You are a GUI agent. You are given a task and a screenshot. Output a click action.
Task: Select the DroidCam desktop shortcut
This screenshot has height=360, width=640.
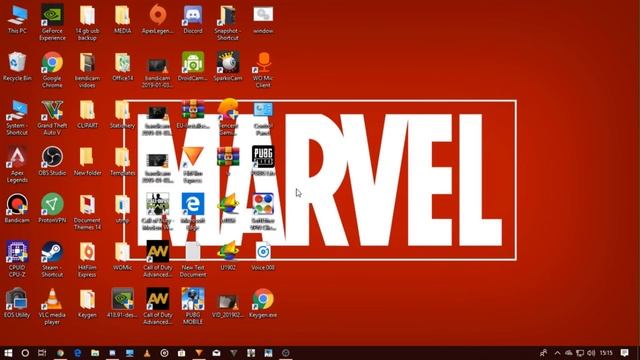193,67
